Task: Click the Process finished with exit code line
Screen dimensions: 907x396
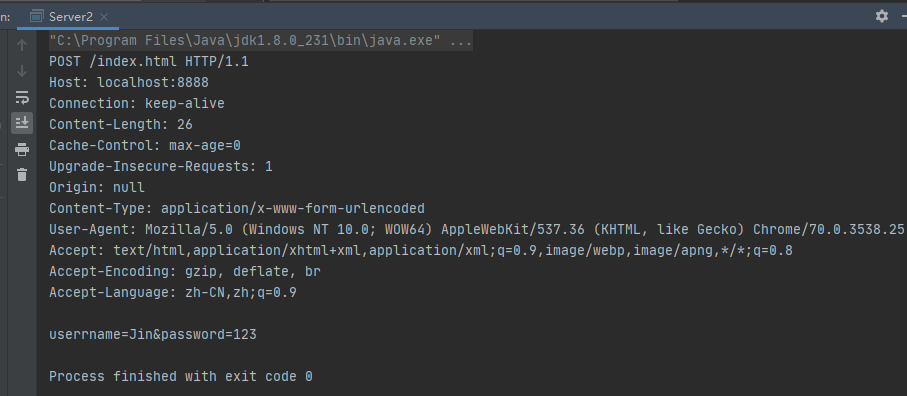Action: coord(180,376)
